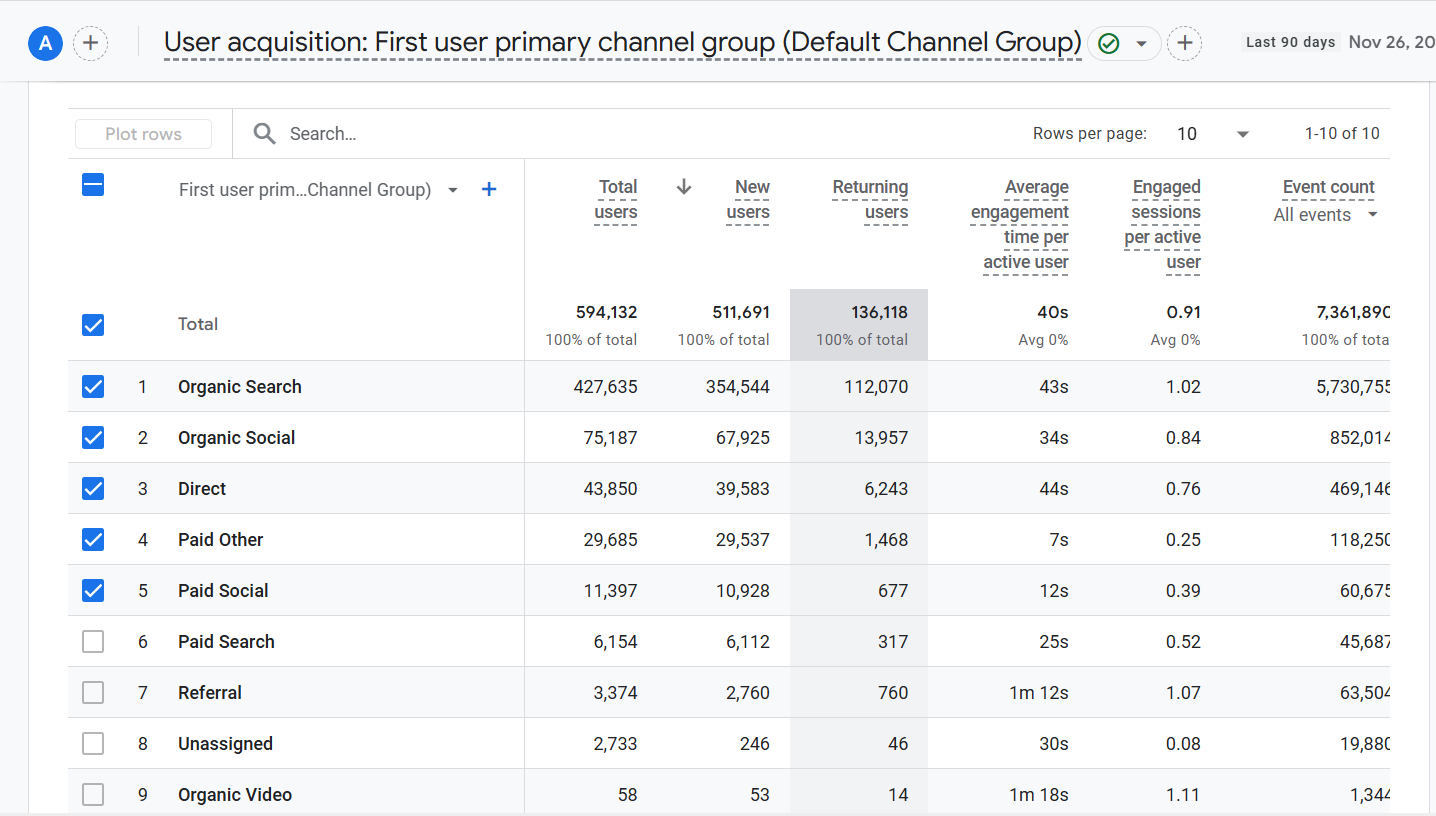1436x816 pixels.
Task: Click the "Last 90 days" date range selector
Action: coord(1289,42)
